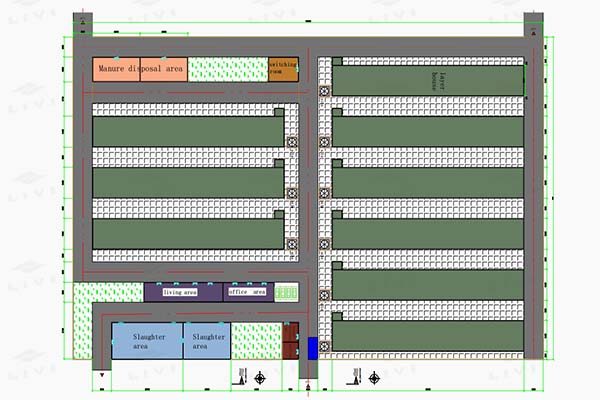The height and width of the screenshot is (400, 600).
Task: Select the Manure disposal area block
Action: click(140, 69)
